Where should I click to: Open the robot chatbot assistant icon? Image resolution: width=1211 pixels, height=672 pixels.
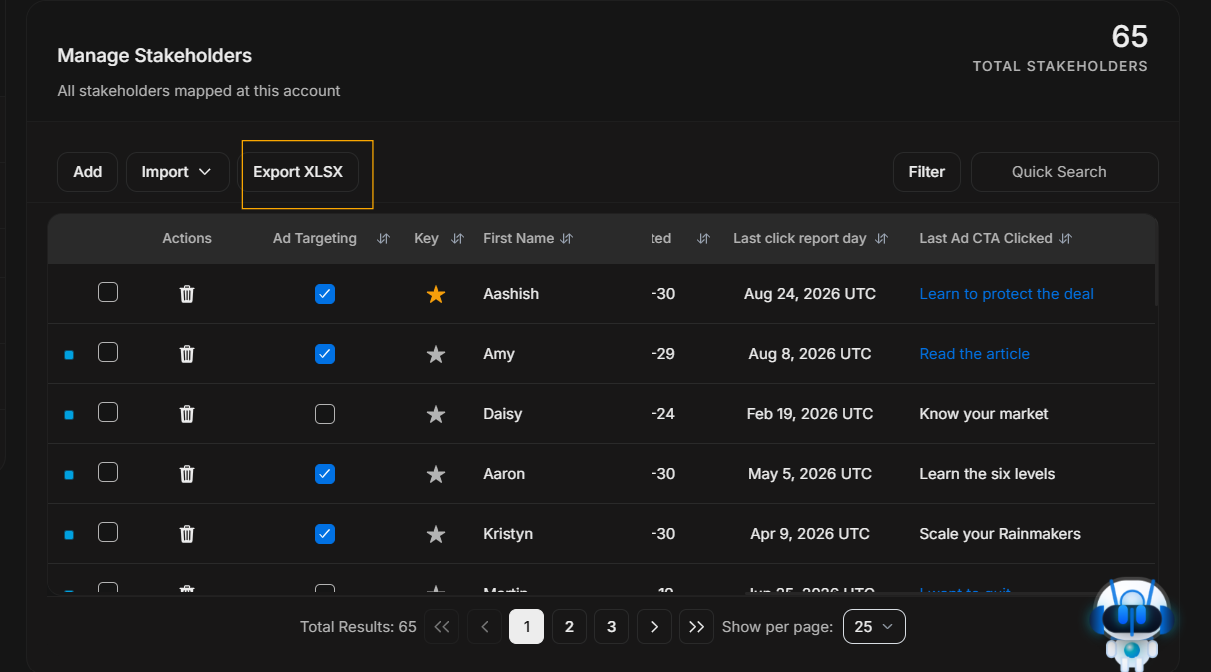1130,621
